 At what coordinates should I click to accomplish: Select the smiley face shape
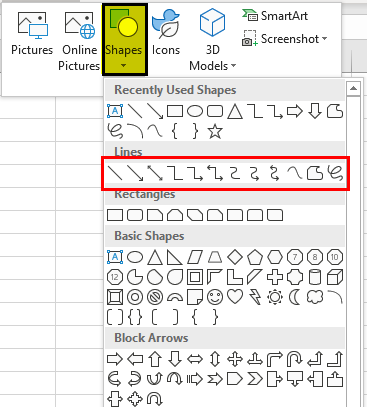[215, 297]
